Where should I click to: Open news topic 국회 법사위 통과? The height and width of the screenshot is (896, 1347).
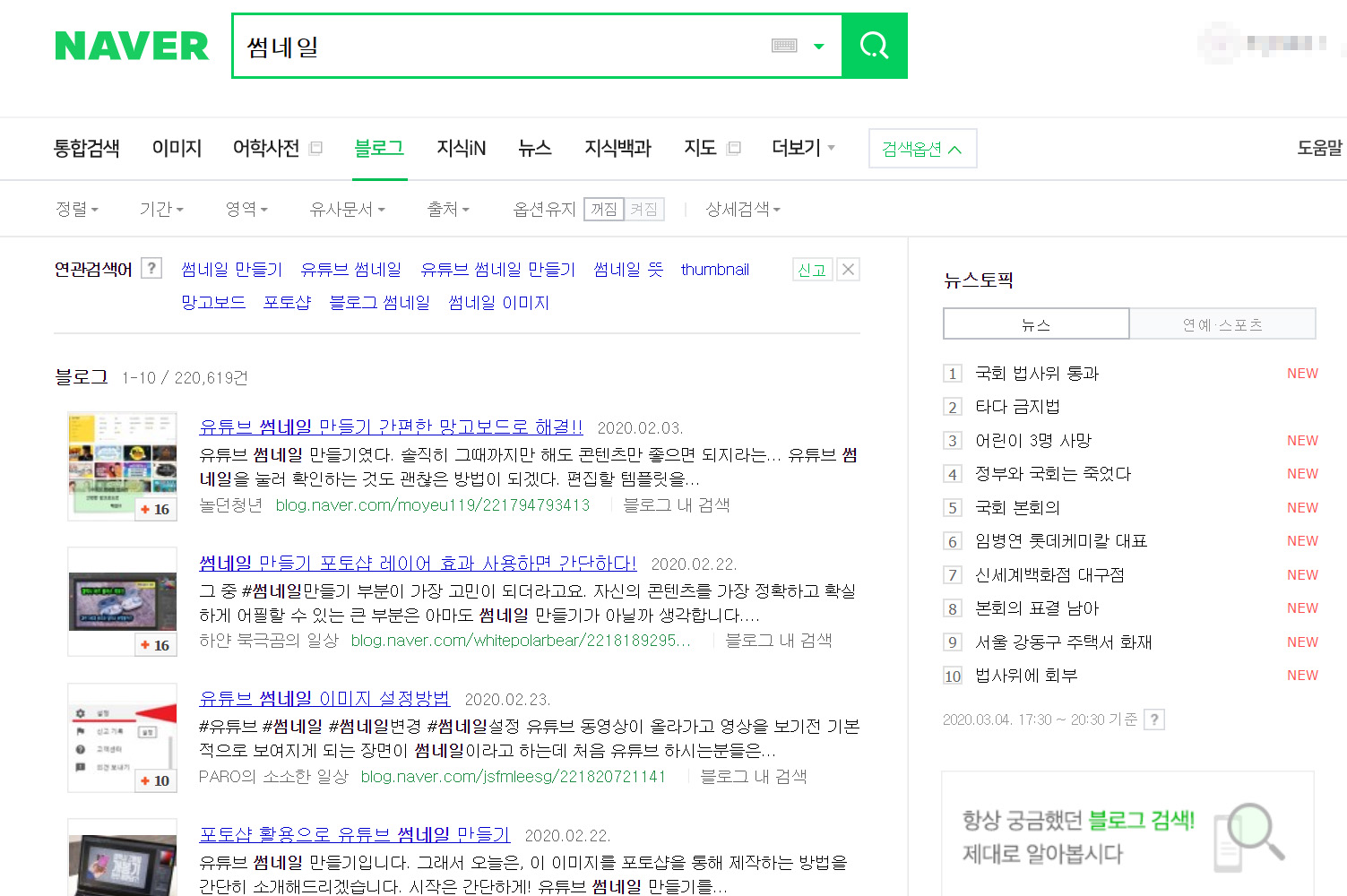click(x=1037, y=374)
